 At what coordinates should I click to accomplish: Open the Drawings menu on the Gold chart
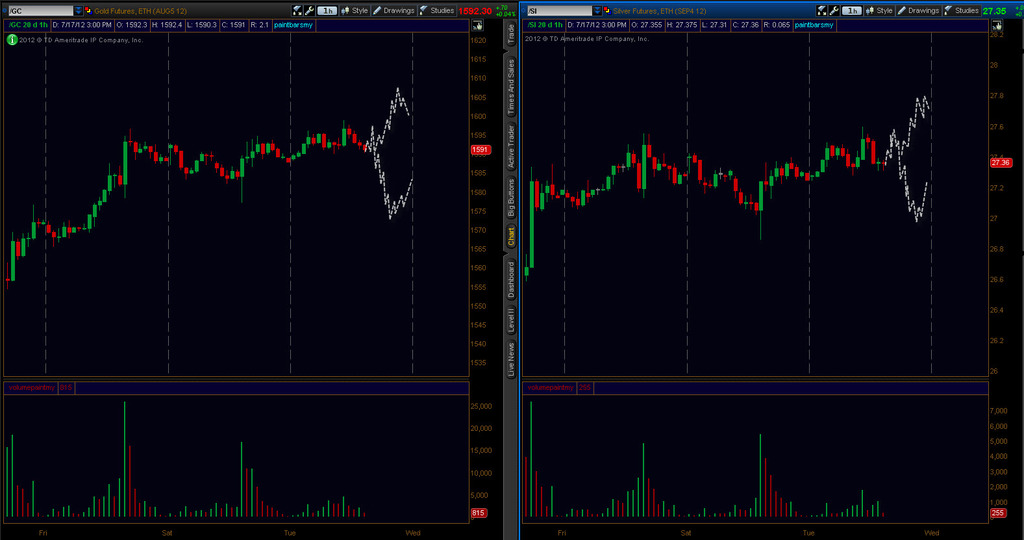click(x=394, y=10)
